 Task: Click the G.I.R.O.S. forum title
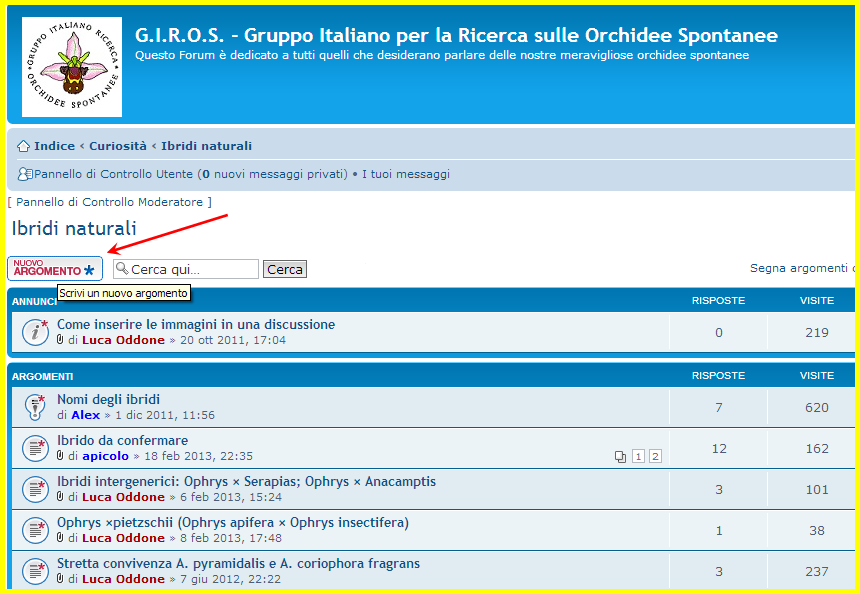click(x=456, y=35)
